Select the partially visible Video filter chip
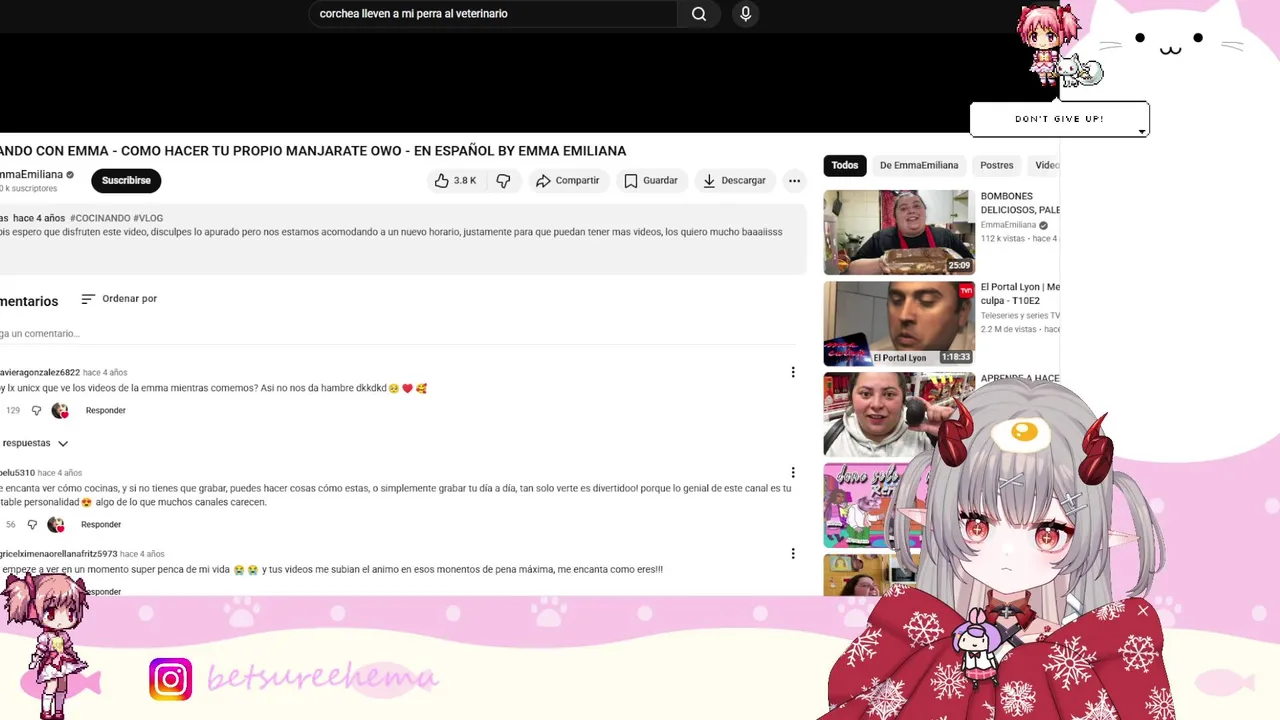1280x720 pixels. [1046, 166]
